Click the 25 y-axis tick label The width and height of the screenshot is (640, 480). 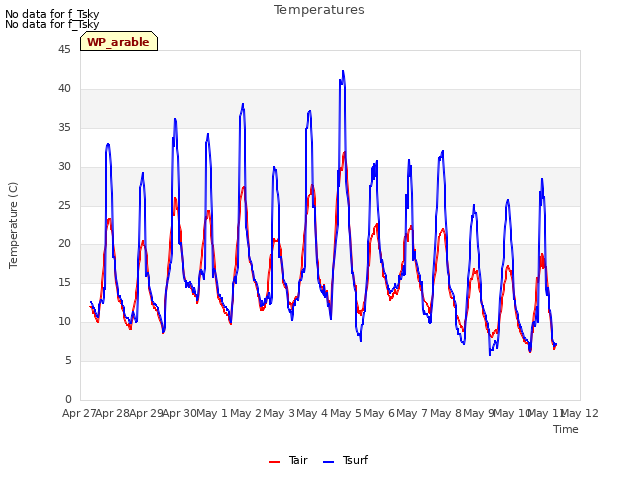click(64, 205)
